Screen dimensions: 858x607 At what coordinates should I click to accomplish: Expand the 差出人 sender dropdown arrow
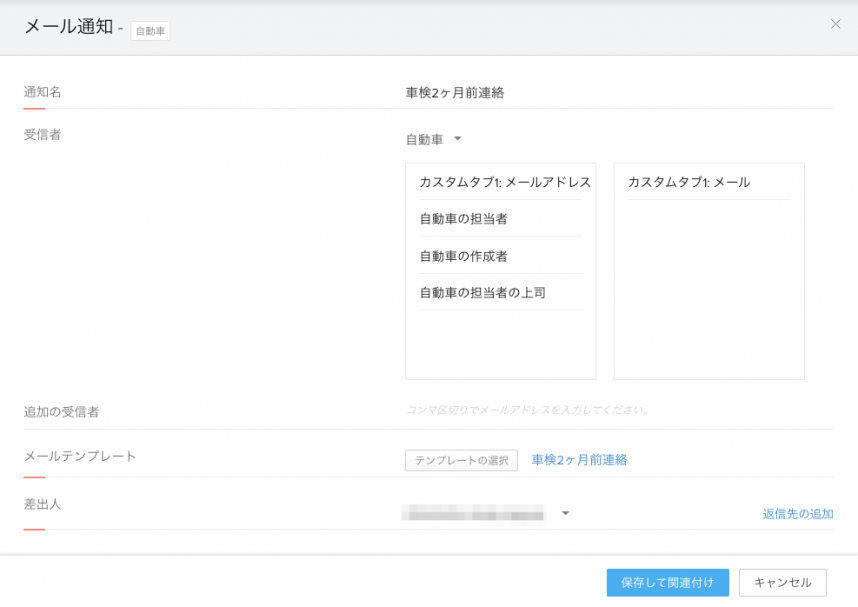[x=565, y=514]
